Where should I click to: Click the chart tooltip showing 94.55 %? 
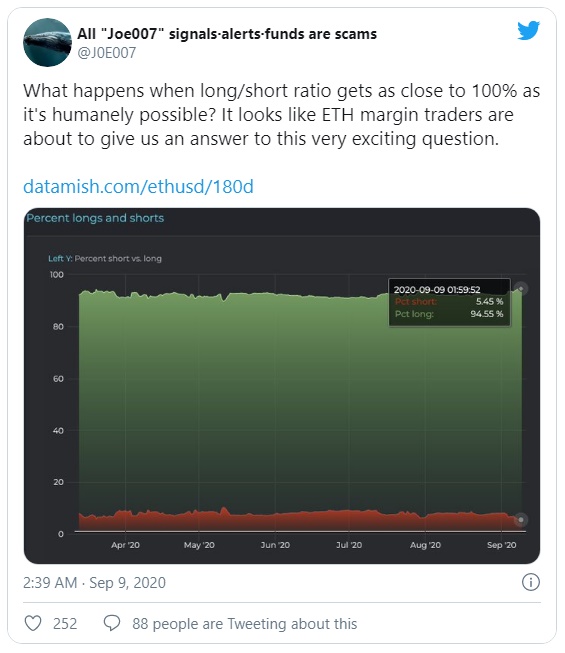[x=449, y=302]
